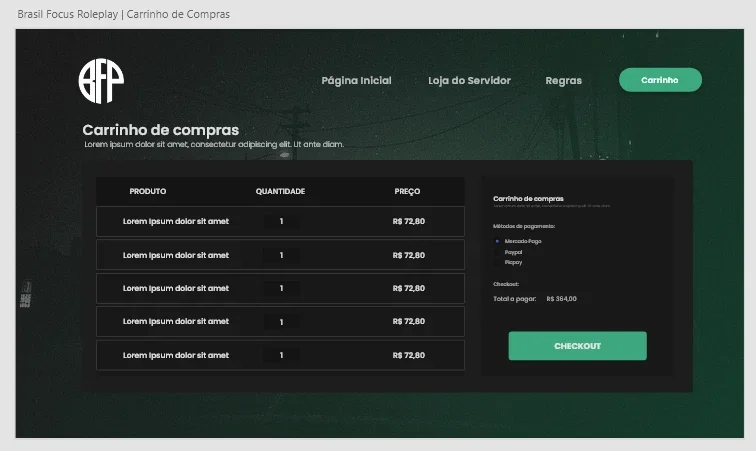Select Mercado Pago payment method
756x451 pixels.
(x=498, y=241)
